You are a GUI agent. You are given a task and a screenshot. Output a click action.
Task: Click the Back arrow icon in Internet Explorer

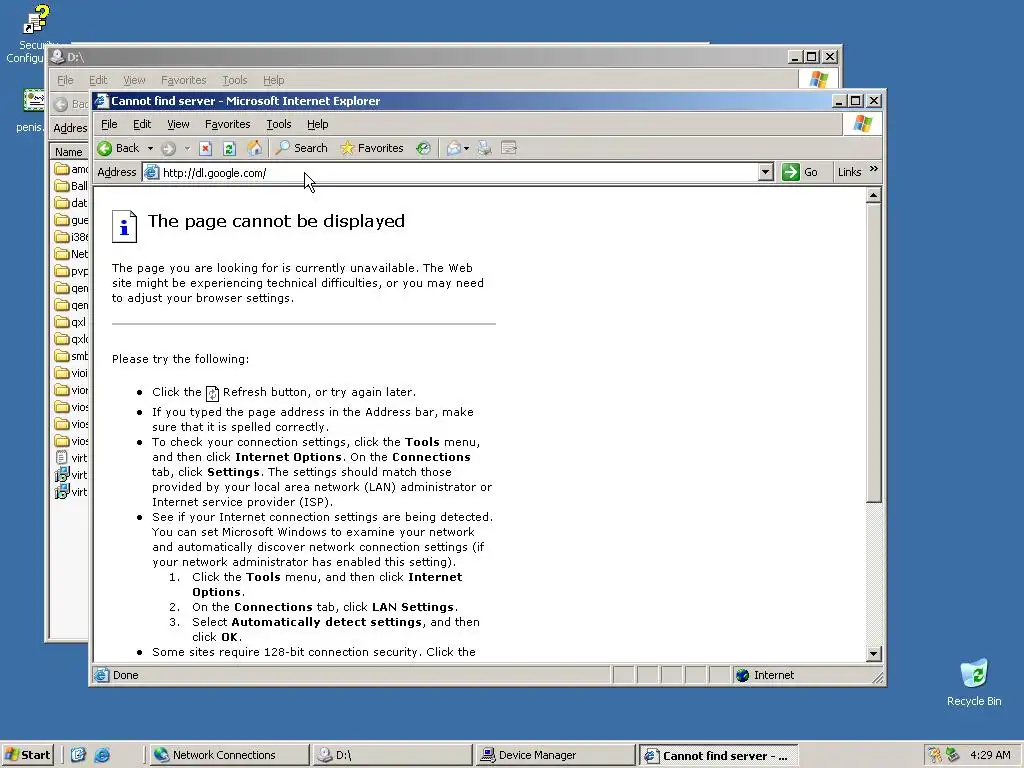pyautogui.click(x=104, y=148)
